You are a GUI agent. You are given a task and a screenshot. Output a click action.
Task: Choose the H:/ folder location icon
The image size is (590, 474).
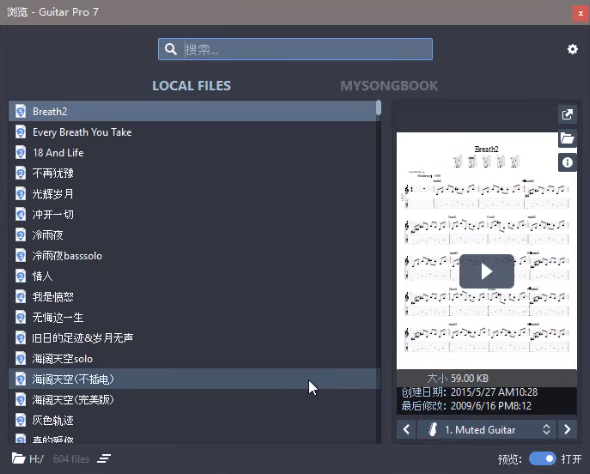click(18, 458)
